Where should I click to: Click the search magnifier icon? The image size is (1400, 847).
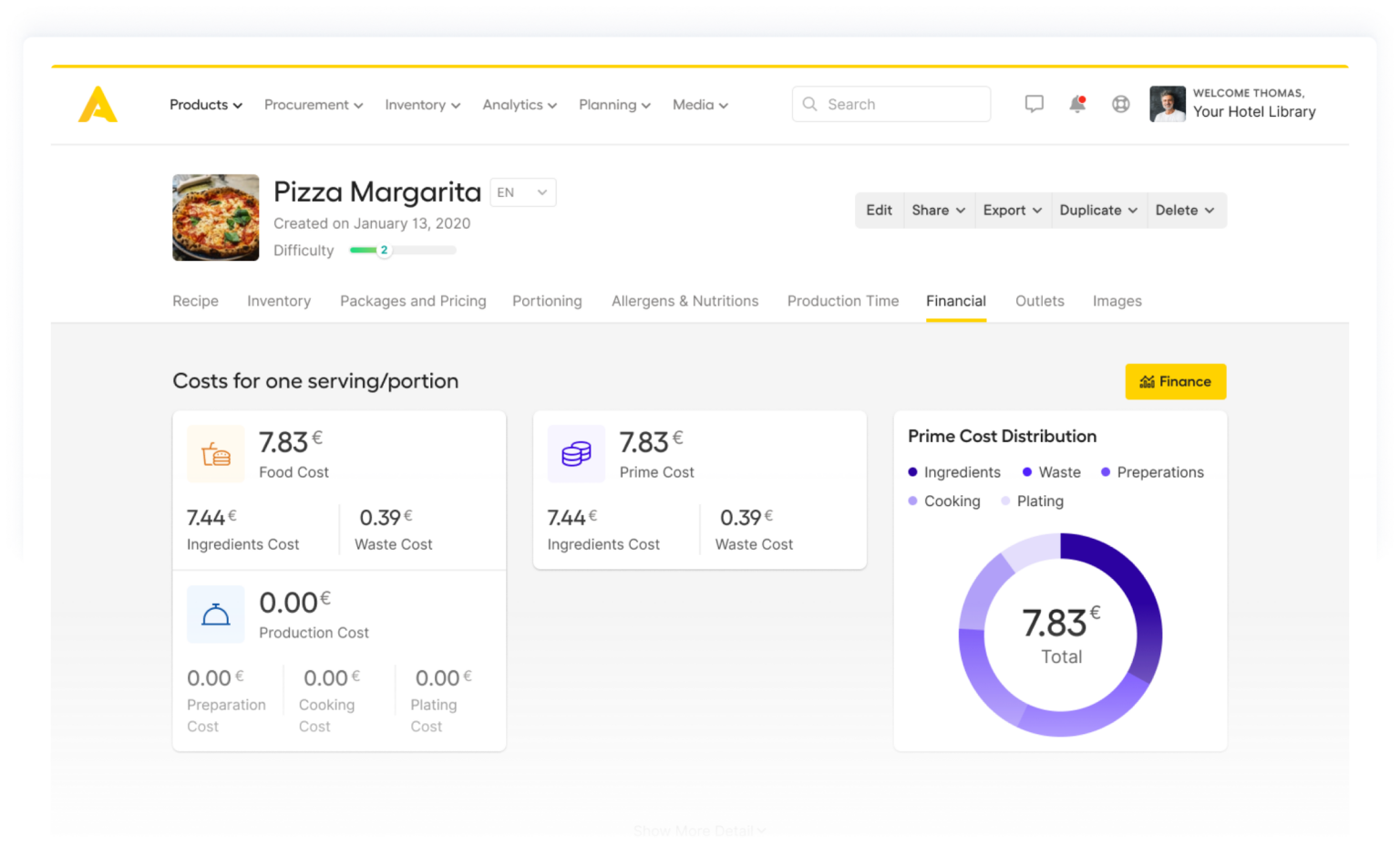click(809, 104)
